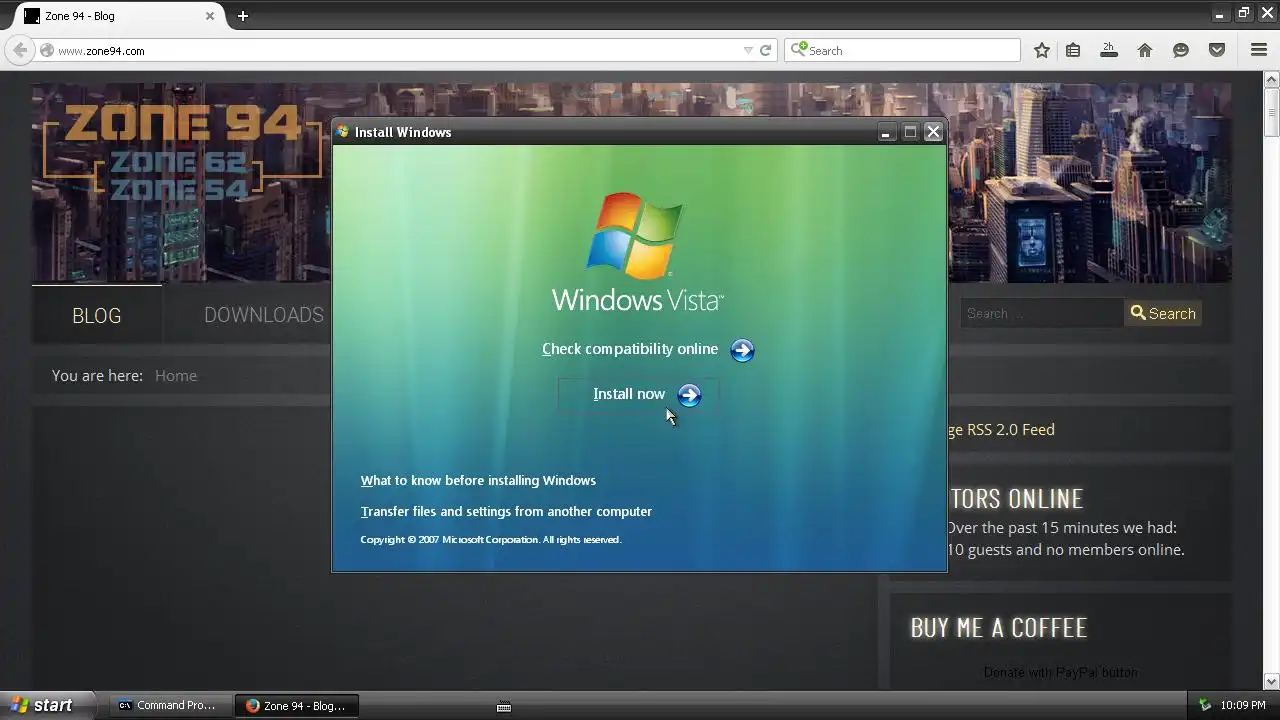The image size is (1280, 720).
Task: Show bookmarks list icon in Firefox toolbar
Action: (x=1073, y=50)
